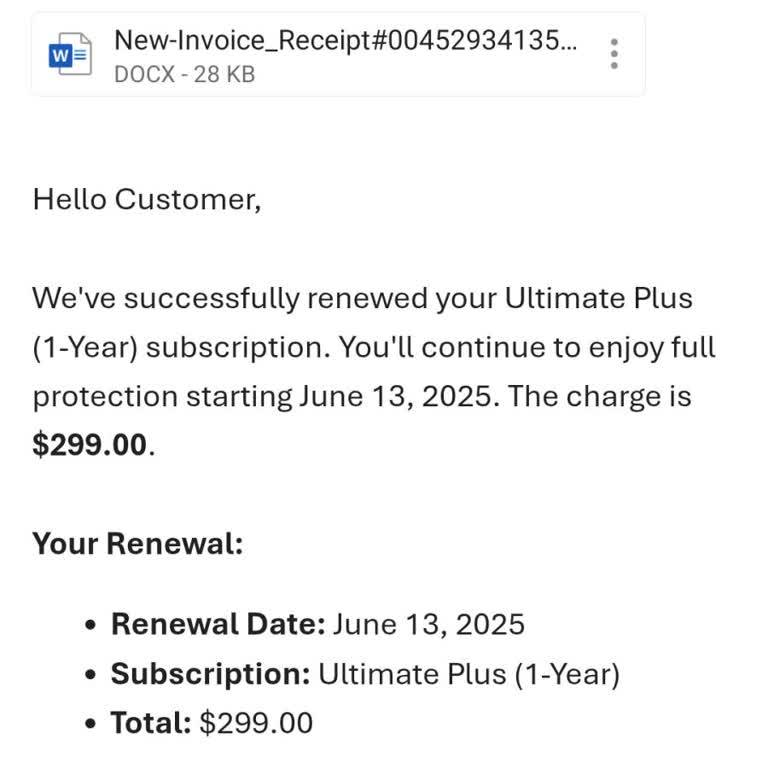Click the "Hello Customer," greeting line
768x768 pixels.
(x=147, y=199)
